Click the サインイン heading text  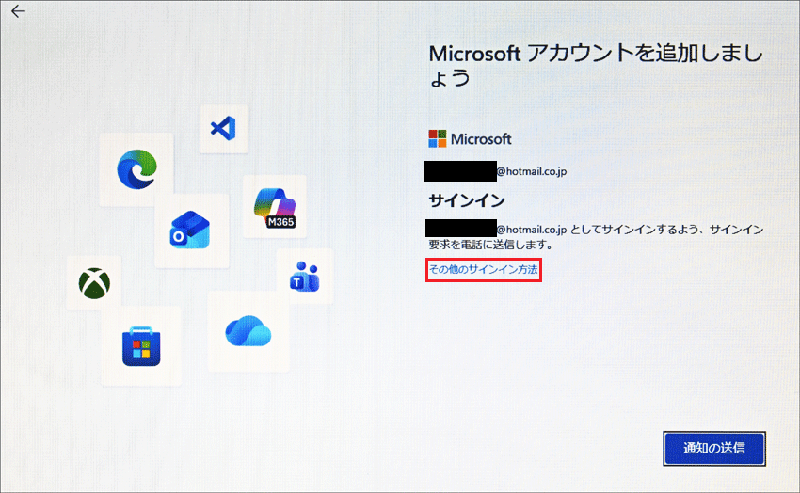[466, 201]
